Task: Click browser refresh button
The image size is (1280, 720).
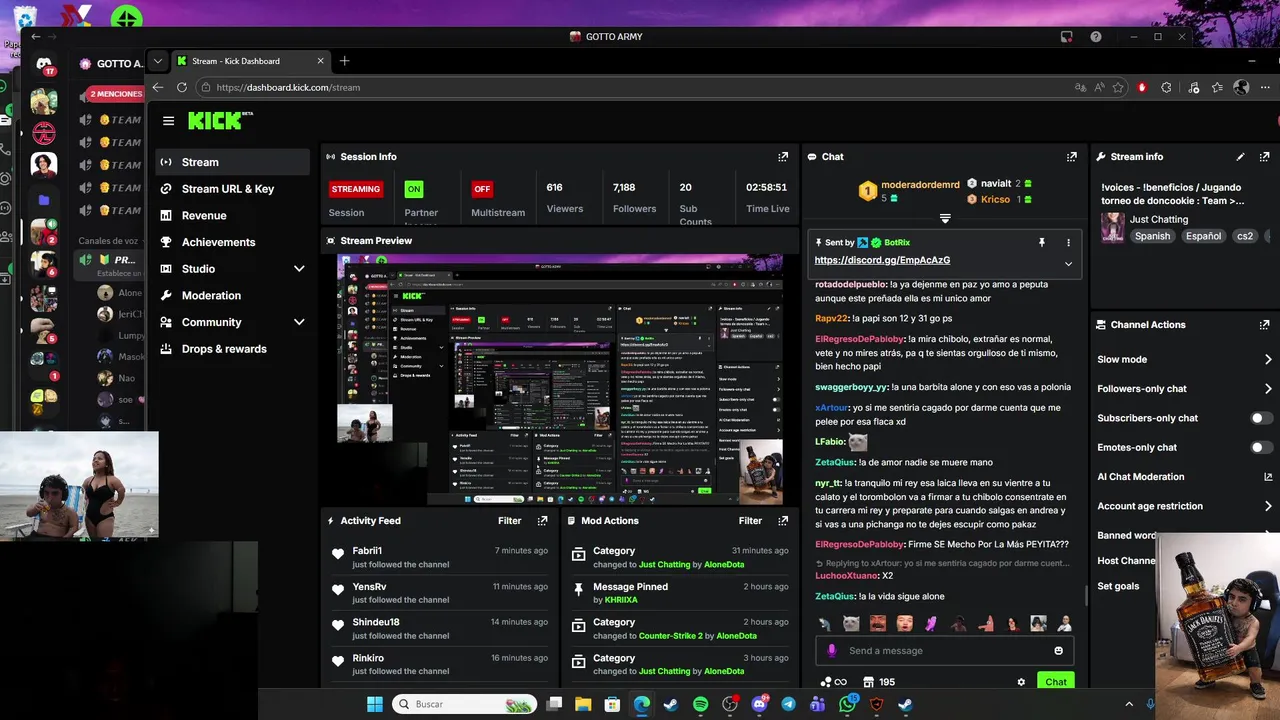Action: pyautogui.click(x=182, y=88)
